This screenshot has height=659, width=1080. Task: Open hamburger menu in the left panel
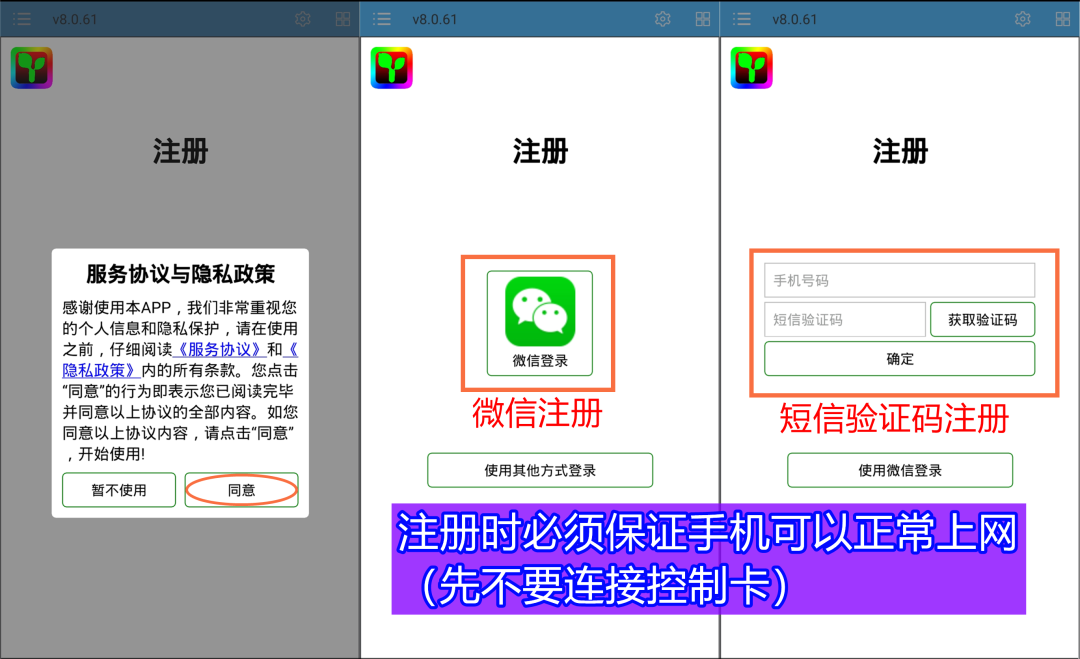click(x=22, y=19)
